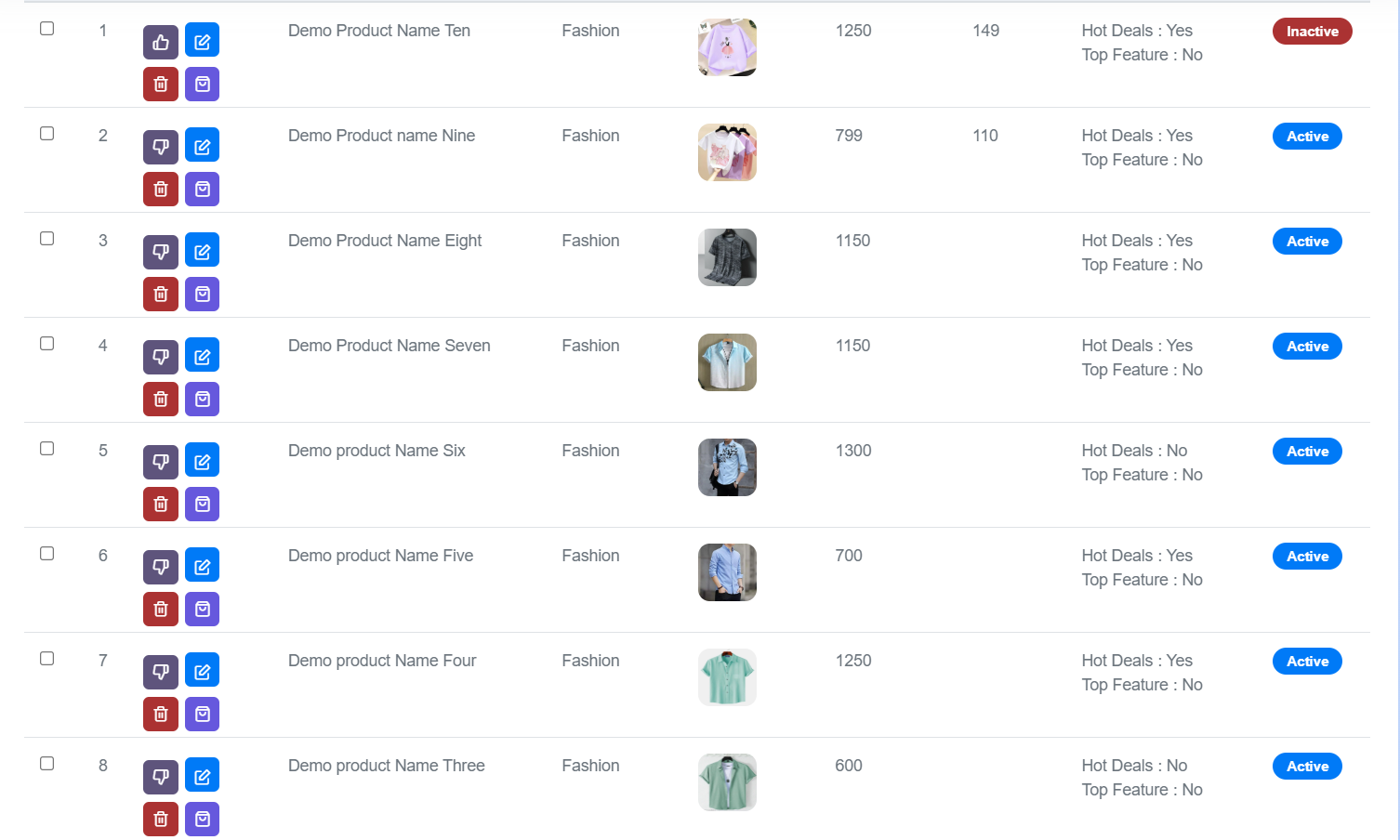
Task: Click purple bag icon for Demo Product Name Ten
Action: 202,85
